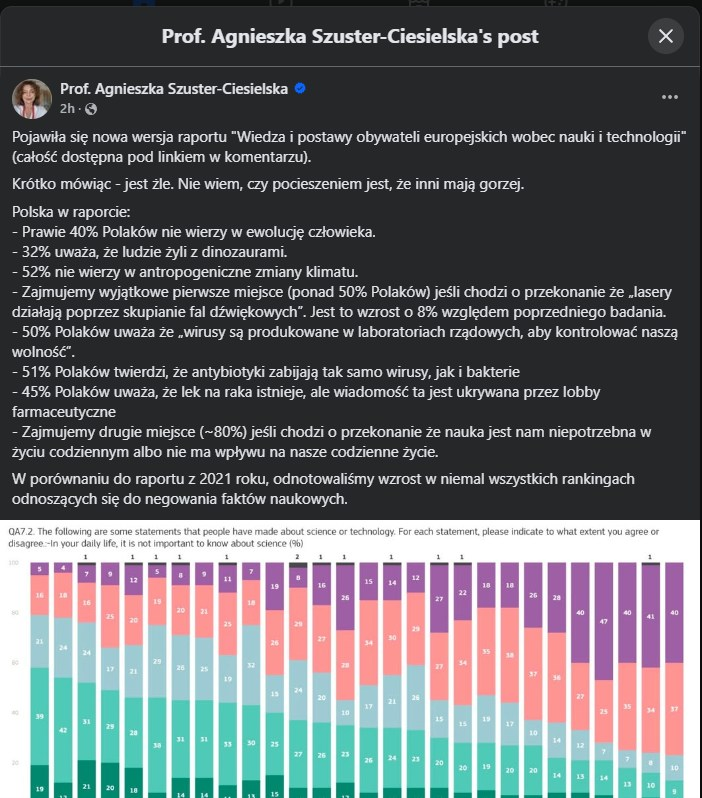702x798 pixels.
Task: Click the dialog title "Prof. Agnieszka Szuster-Ciesielska's post"
Action: (350, 37)
